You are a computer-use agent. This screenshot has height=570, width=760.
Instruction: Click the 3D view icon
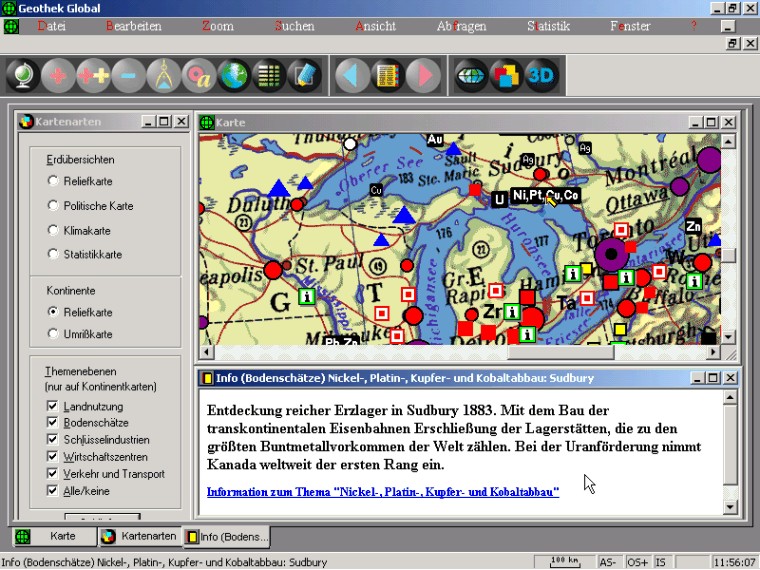[540, 75]
